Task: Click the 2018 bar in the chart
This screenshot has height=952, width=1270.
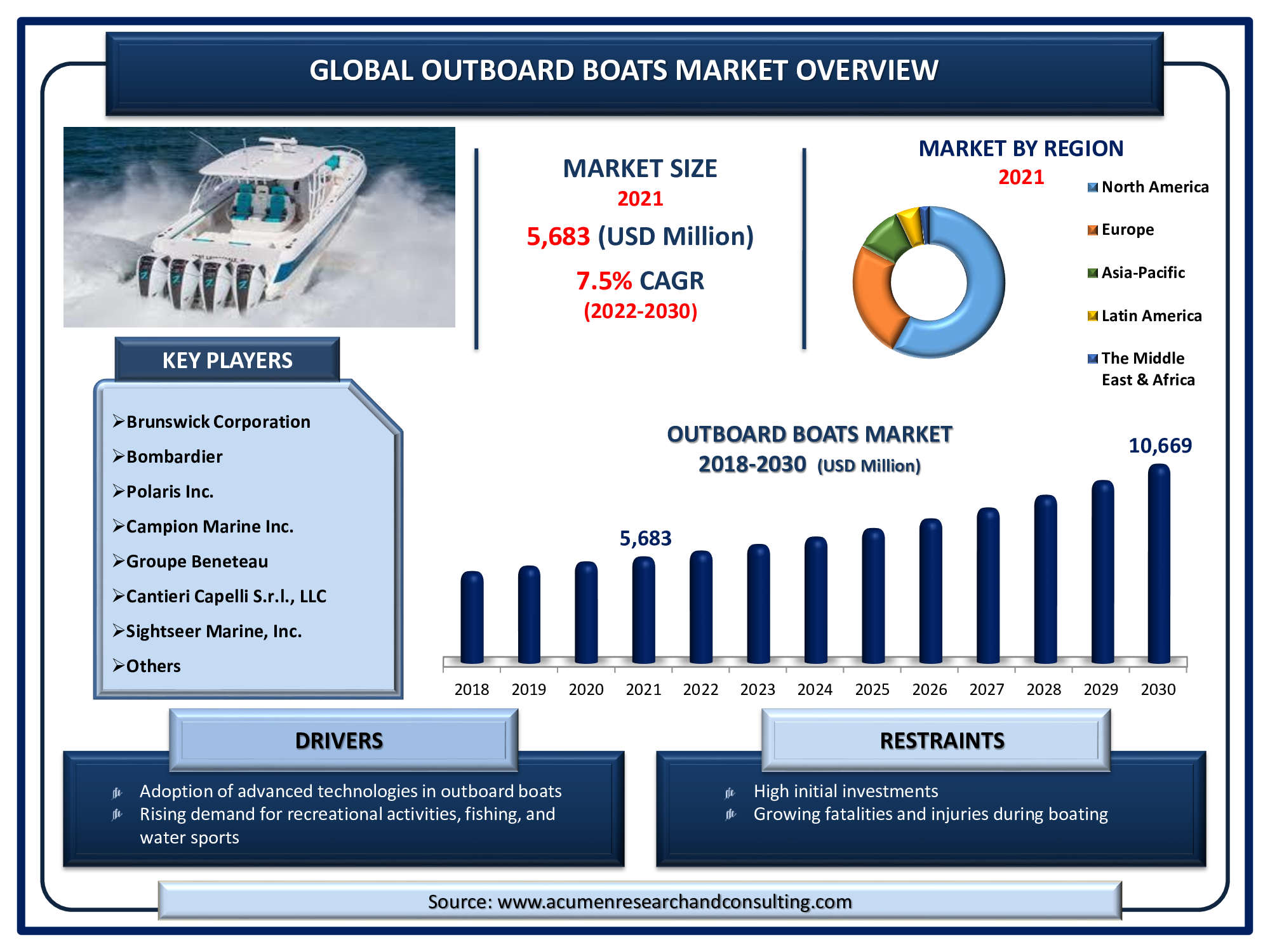Action: (x=472, y=618)
